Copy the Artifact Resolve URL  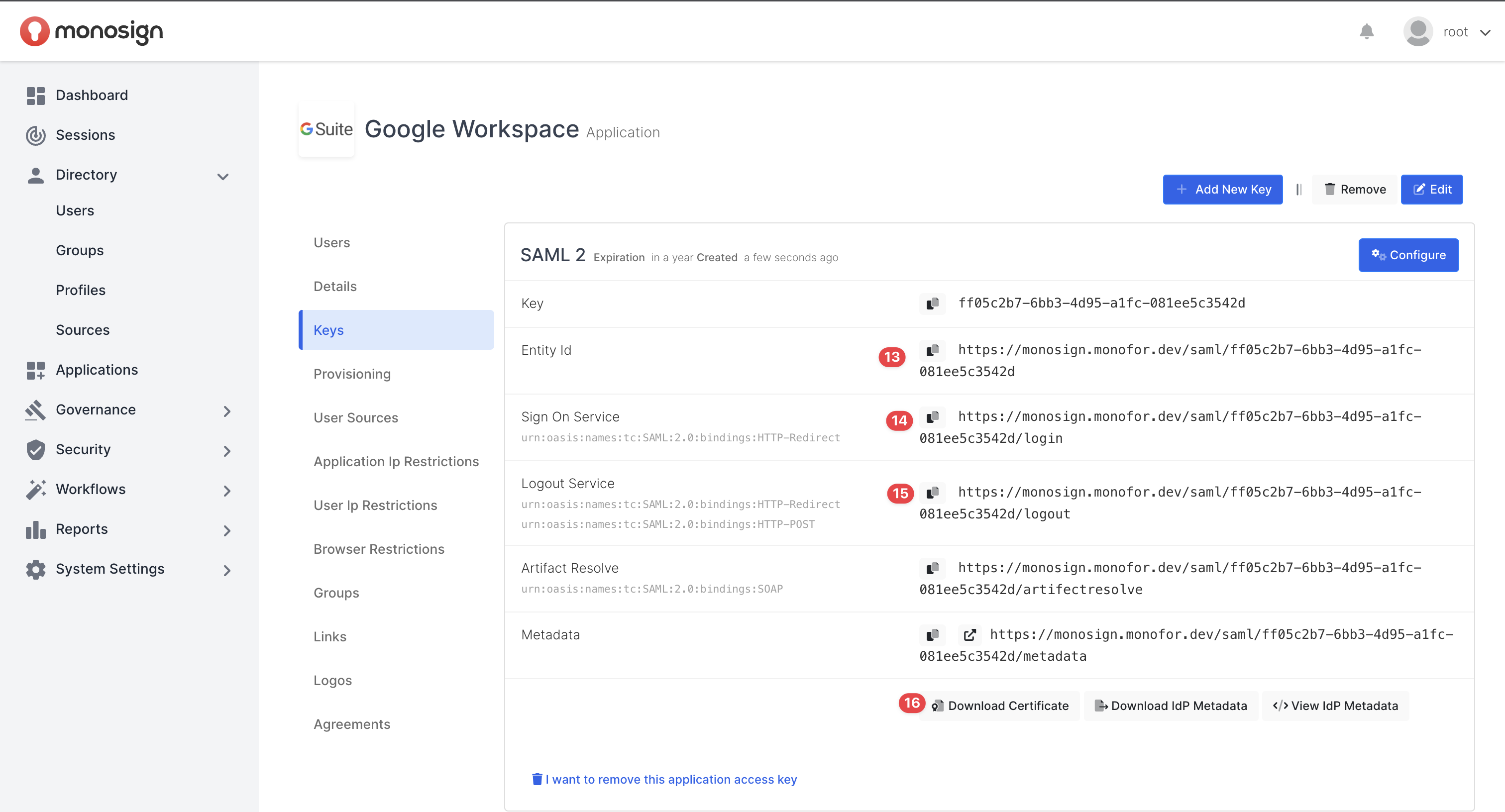click(933, 568)
